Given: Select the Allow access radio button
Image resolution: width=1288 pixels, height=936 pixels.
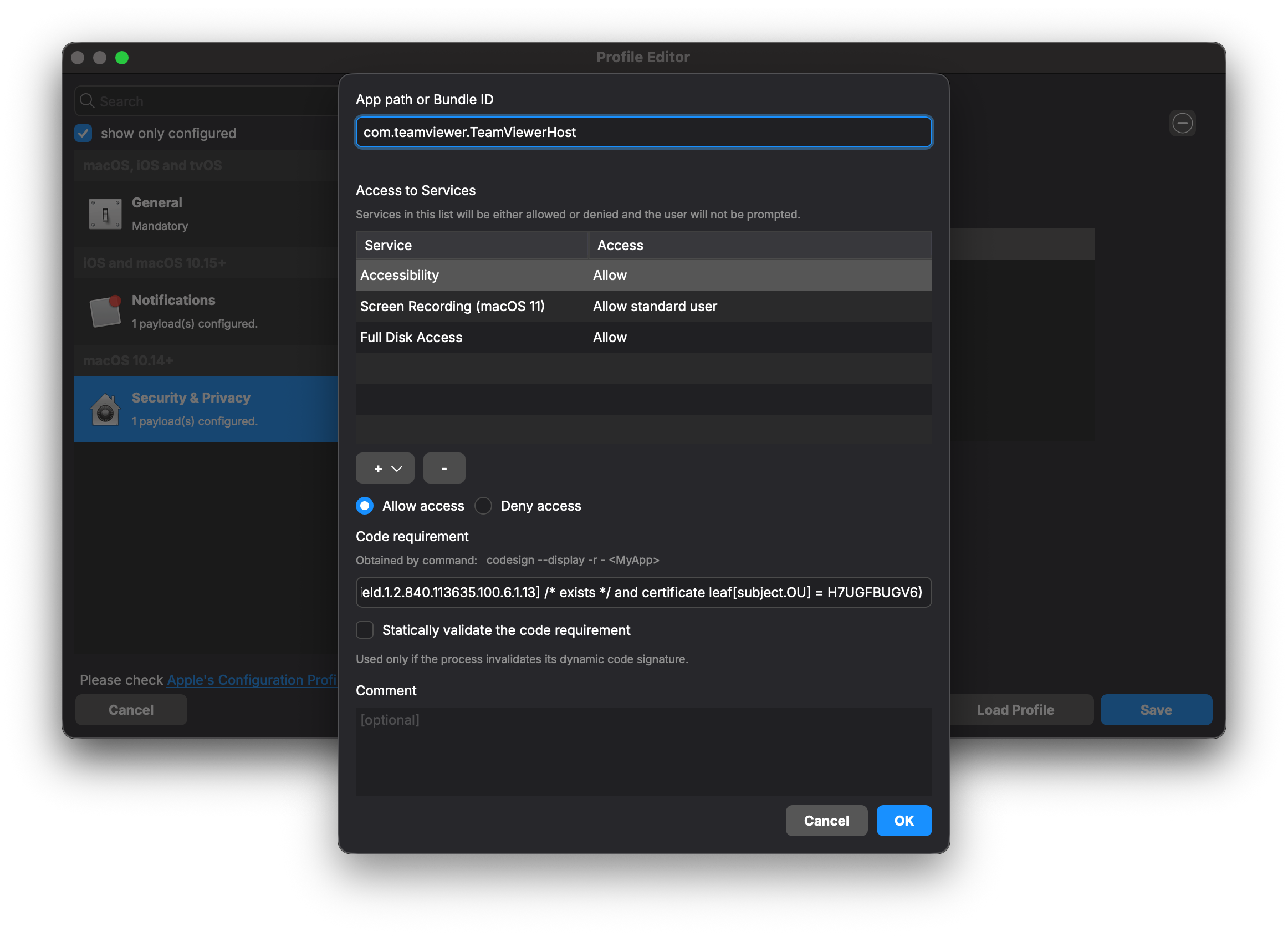Looking at the screenshot, I should [365, 506].
